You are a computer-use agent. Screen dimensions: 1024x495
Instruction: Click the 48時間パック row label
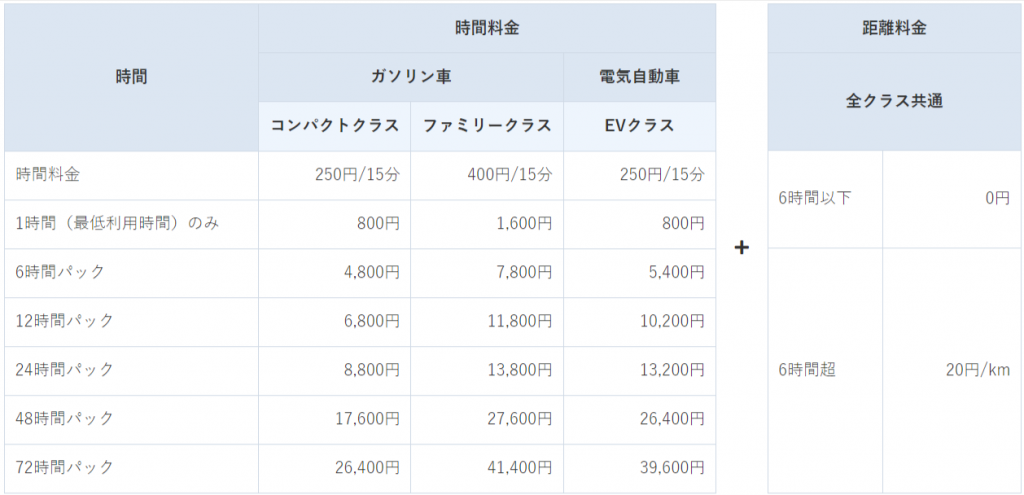tap(65, 418)
